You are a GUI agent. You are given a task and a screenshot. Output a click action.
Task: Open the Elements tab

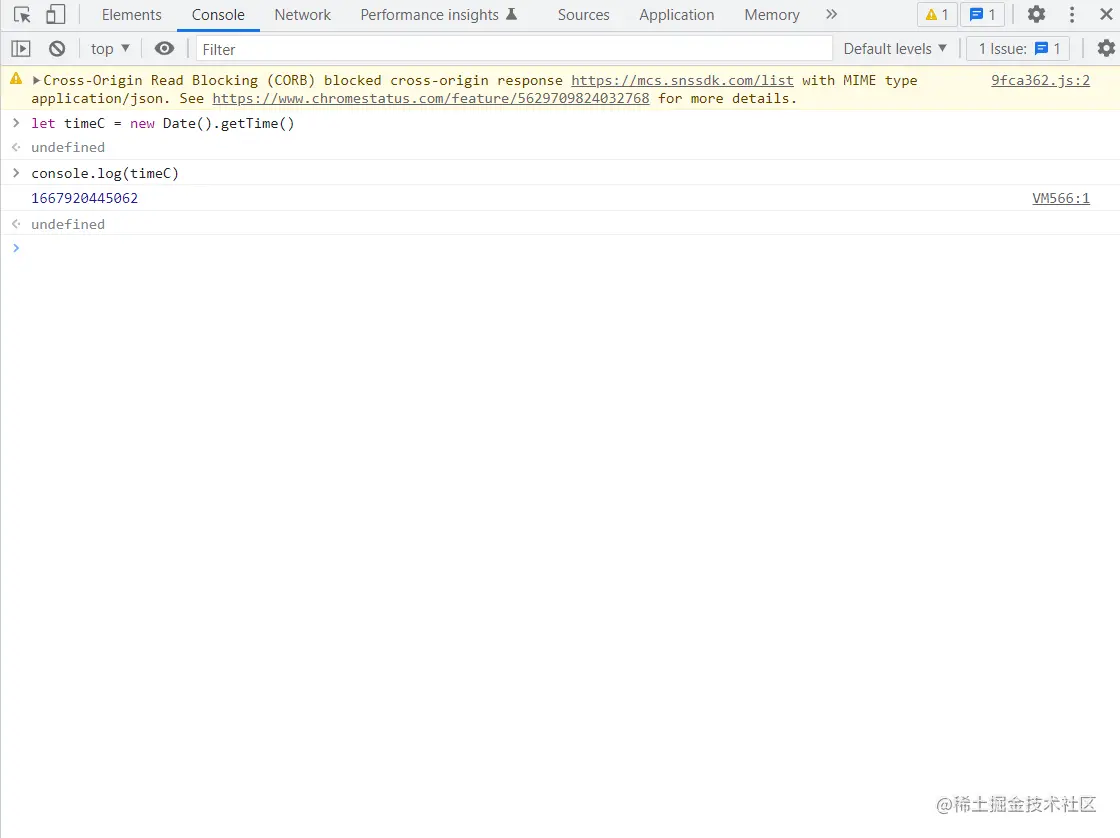coord(131,15)
